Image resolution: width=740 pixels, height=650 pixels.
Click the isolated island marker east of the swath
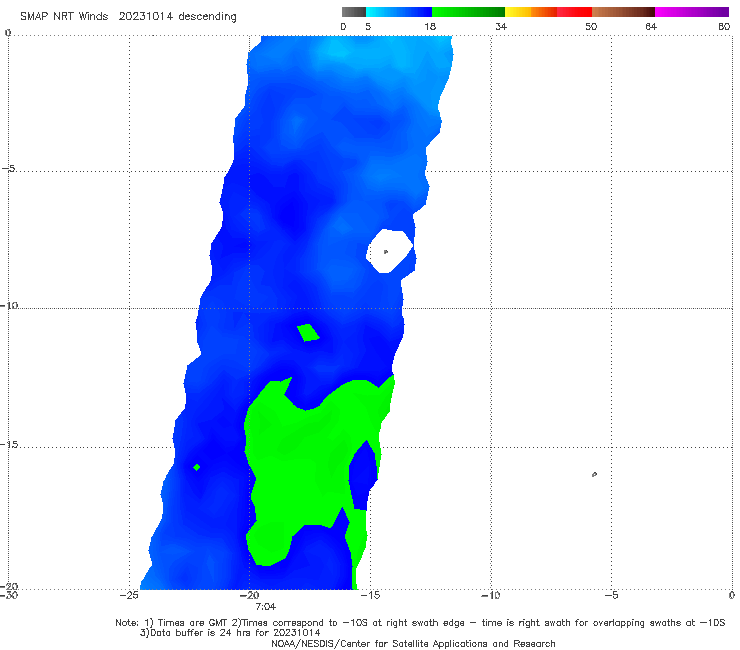point(594,474)
